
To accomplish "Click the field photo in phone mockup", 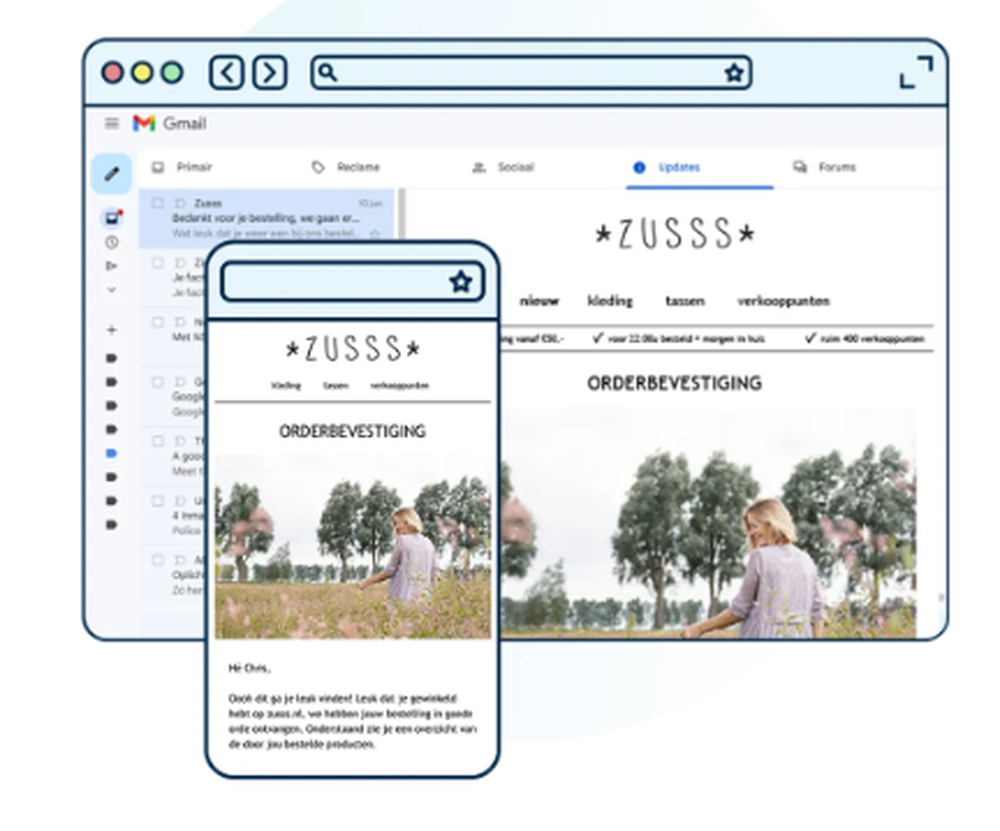I will 353,547.
